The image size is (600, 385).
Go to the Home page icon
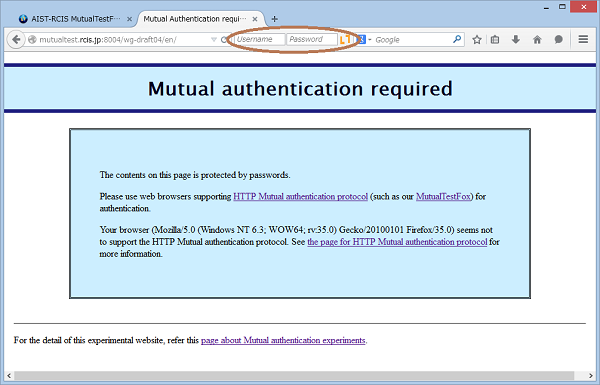[537, 39]
